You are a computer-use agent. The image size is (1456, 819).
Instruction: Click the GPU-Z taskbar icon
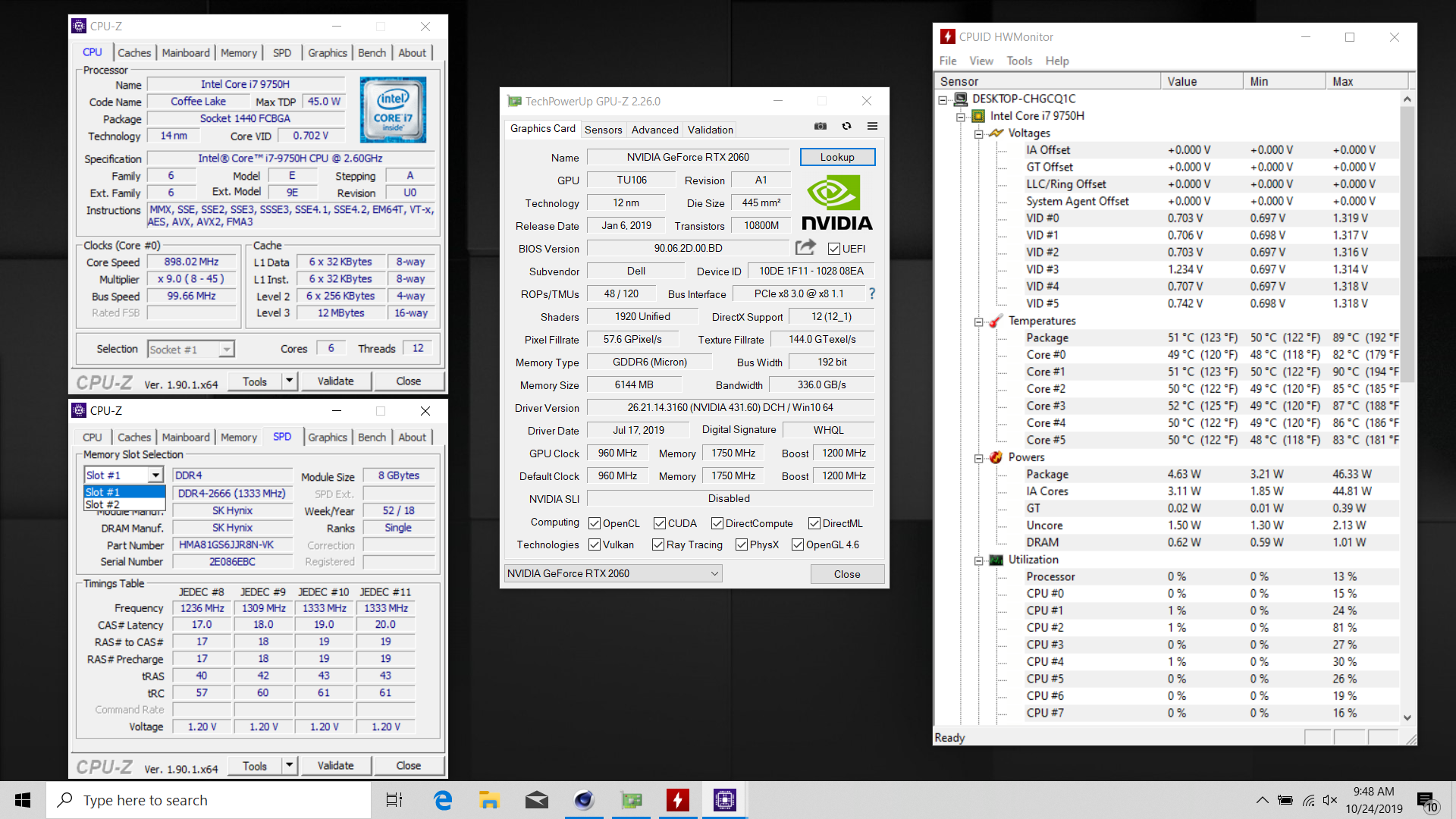[631, 800]
